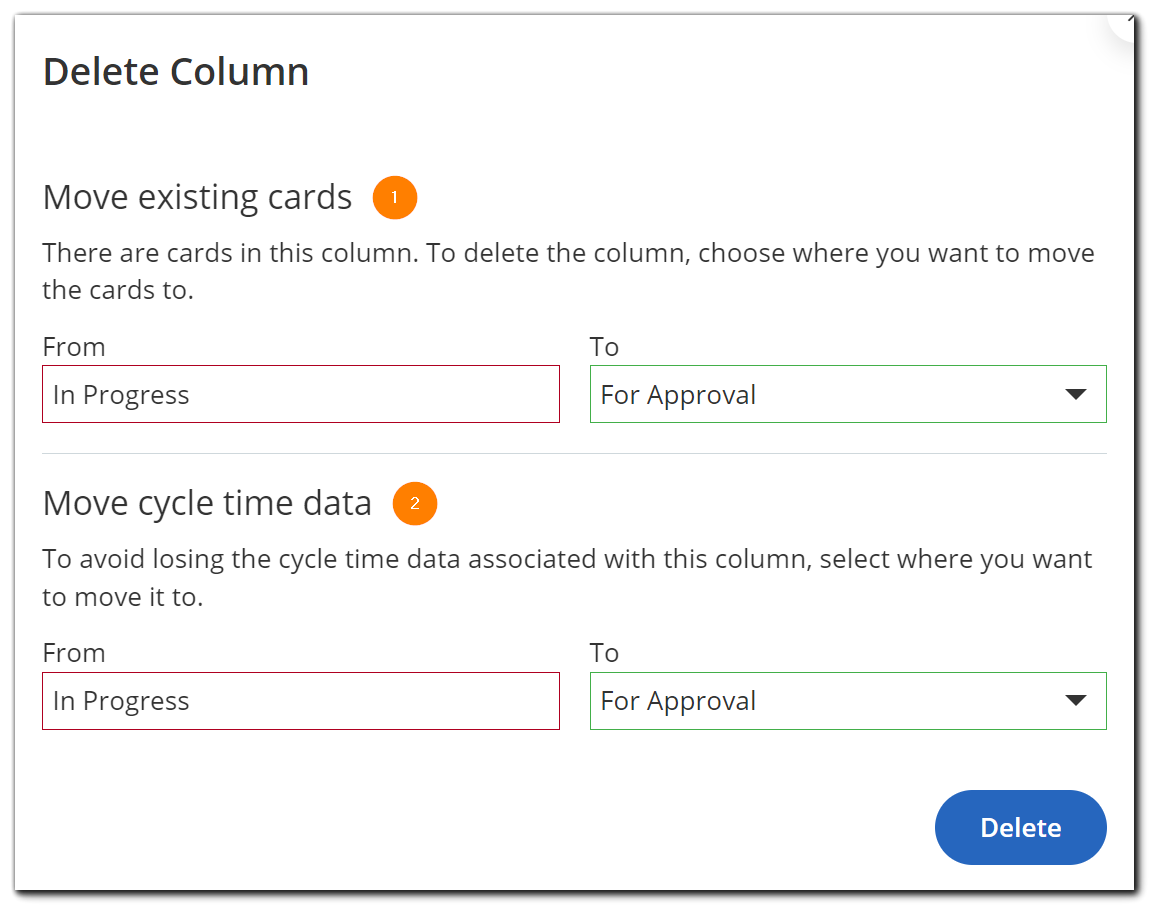Click the dropdown arrow beside the second For Approval field
Image resolution: width=1161 pixels, height=917 pixels.
pyautogui.click(x=1076, y=701)
